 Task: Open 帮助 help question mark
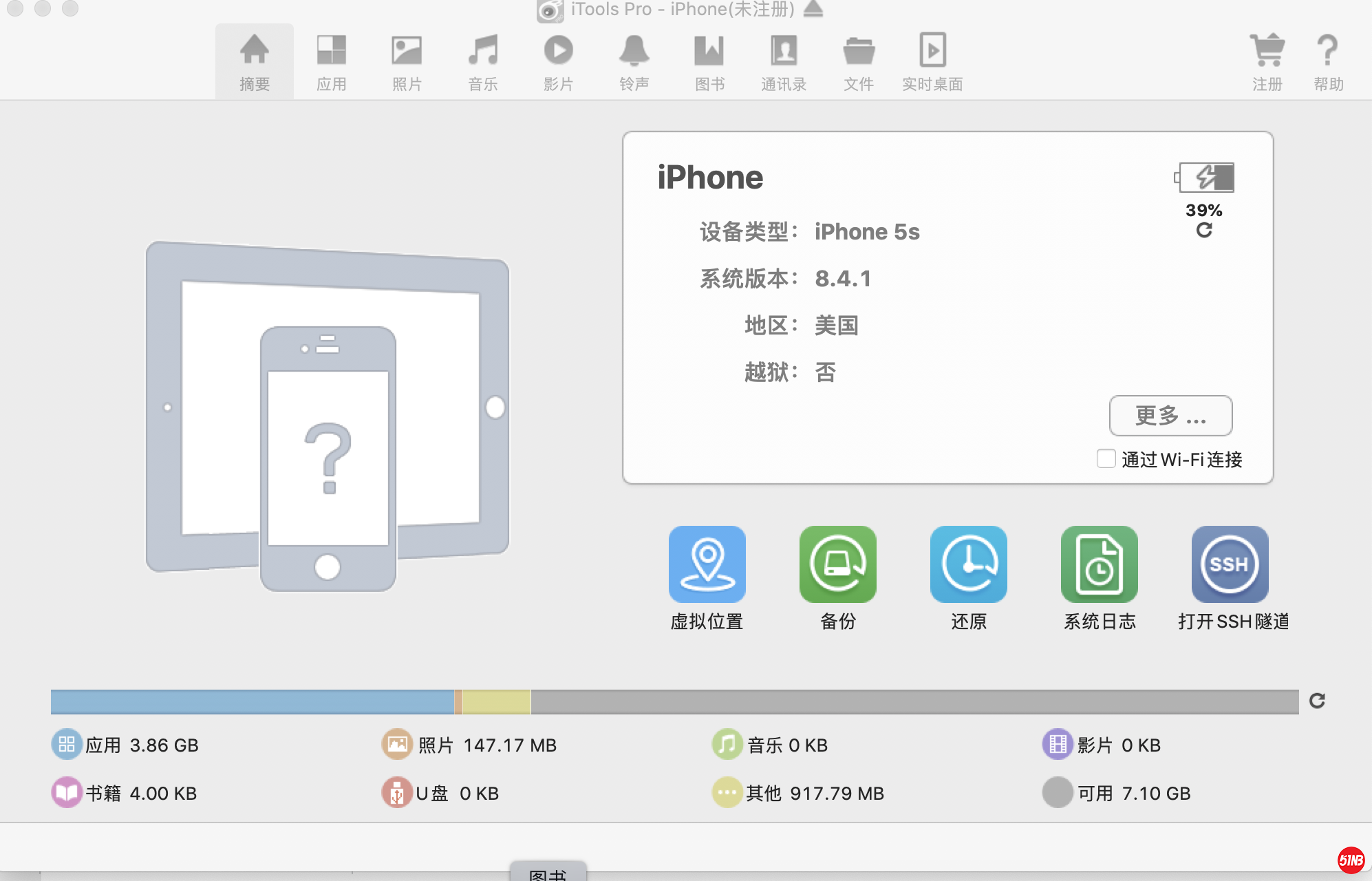[1327, 50]
